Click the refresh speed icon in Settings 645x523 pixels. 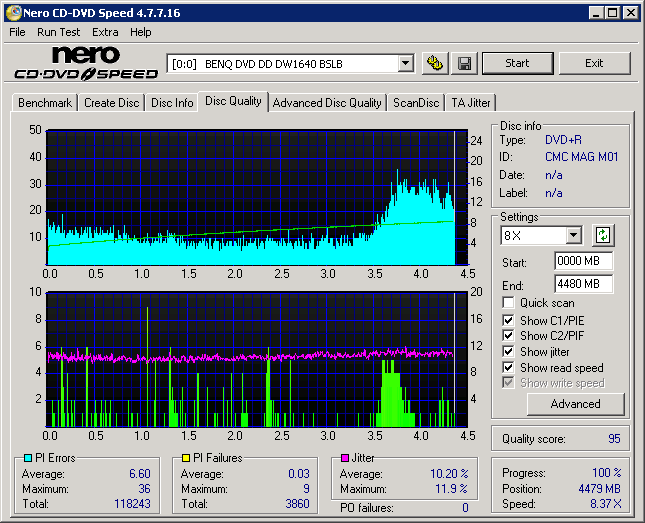[x=602, y=236]
